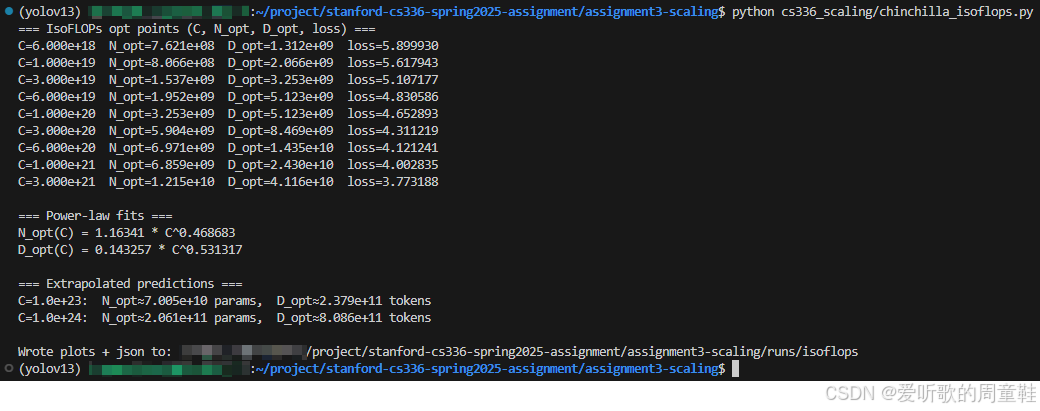Click the blue command-success circle on the first prompt
This screenshot has height=411, width=1040.
pos(8,12)
